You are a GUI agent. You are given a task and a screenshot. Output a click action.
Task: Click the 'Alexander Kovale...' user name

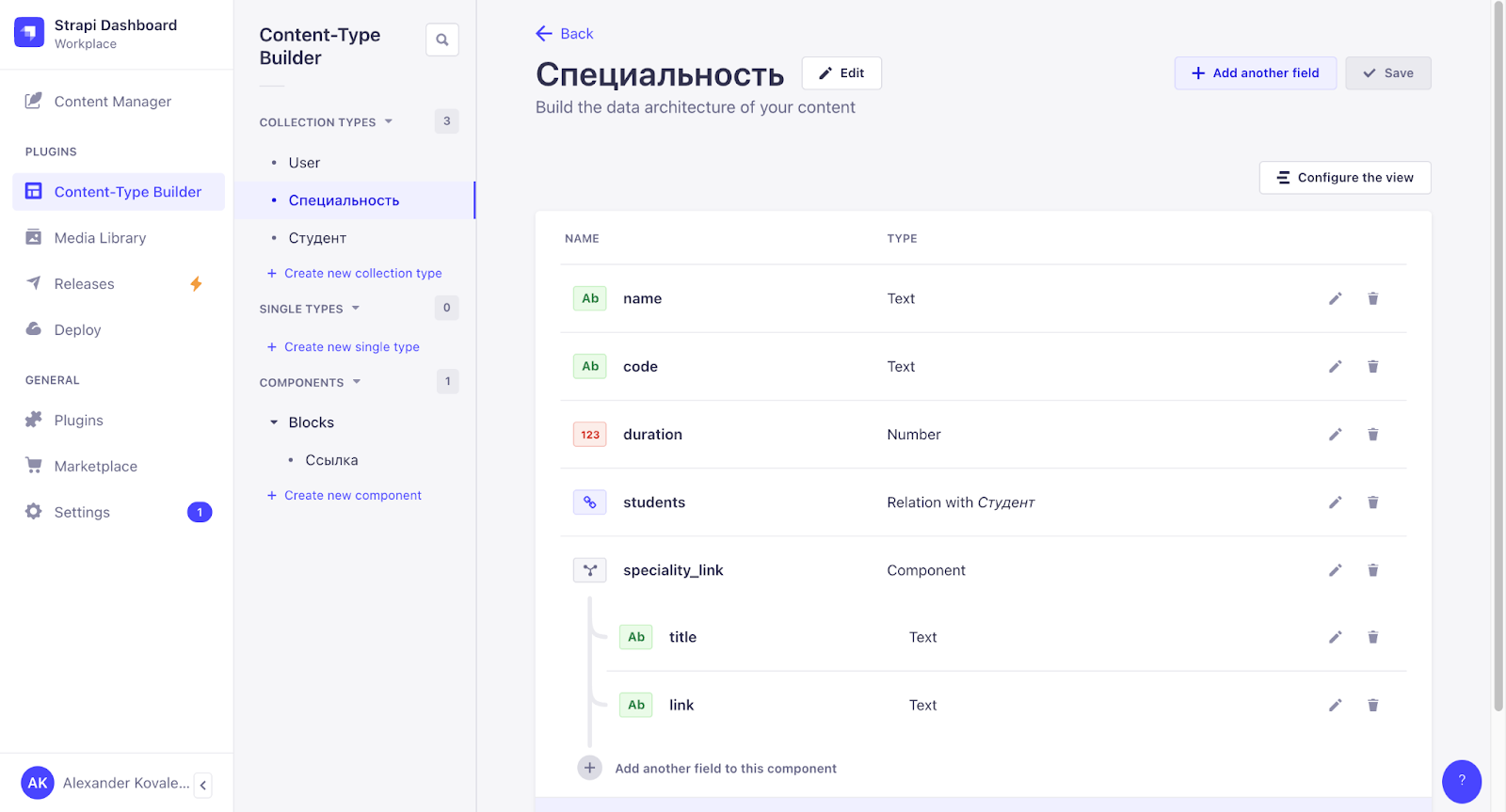coord(126,783)
